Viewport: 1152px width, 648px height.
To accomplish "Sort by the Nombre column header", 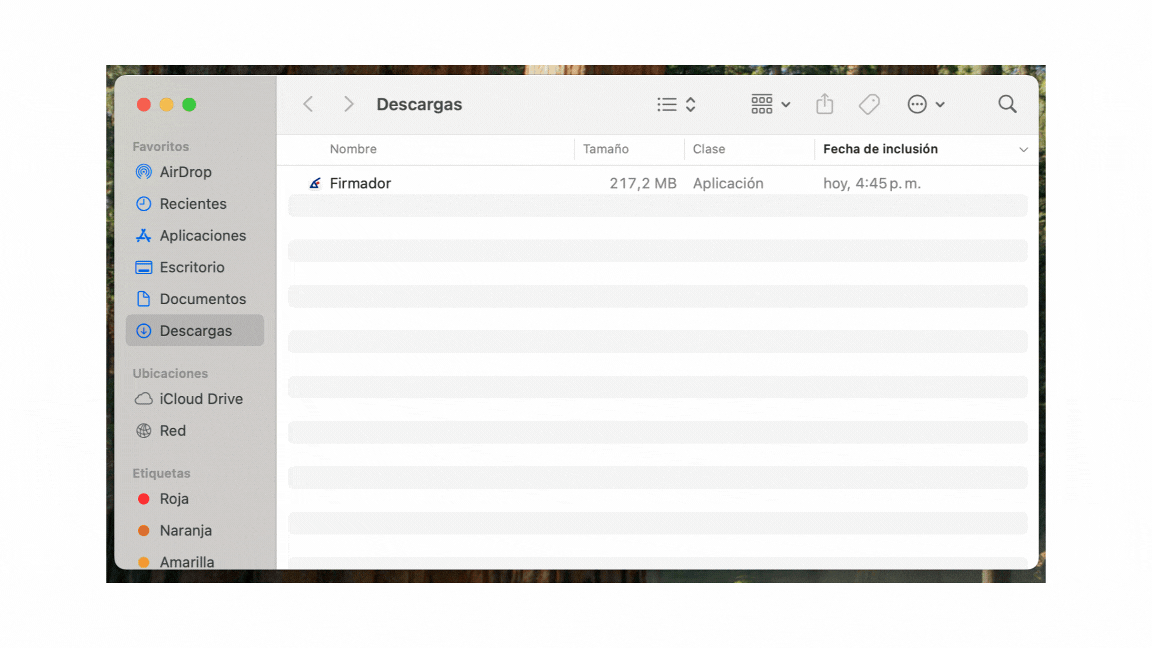I will click(x=353, y=149).
